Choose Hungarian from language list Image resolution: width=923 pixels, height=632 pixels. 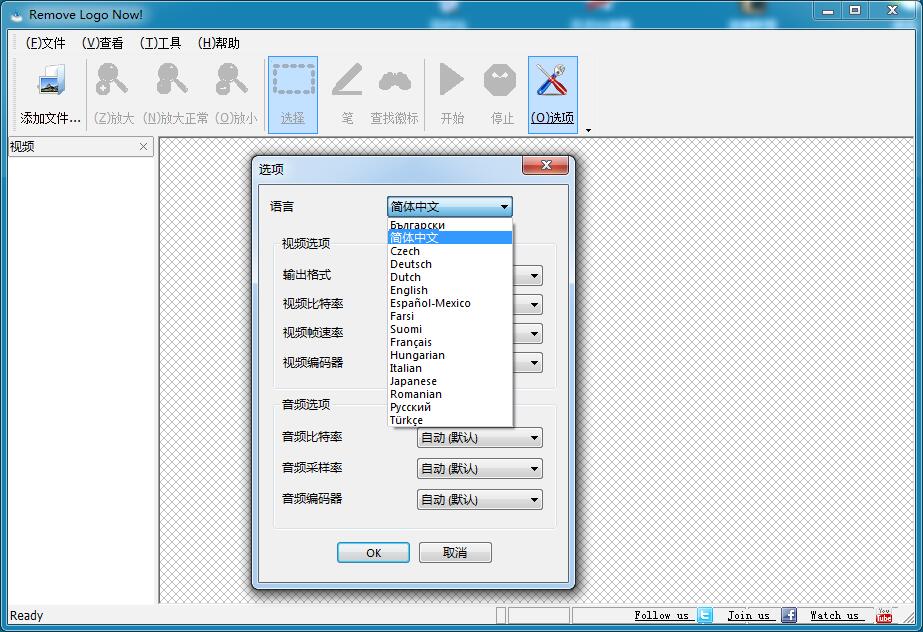point(450,355)
